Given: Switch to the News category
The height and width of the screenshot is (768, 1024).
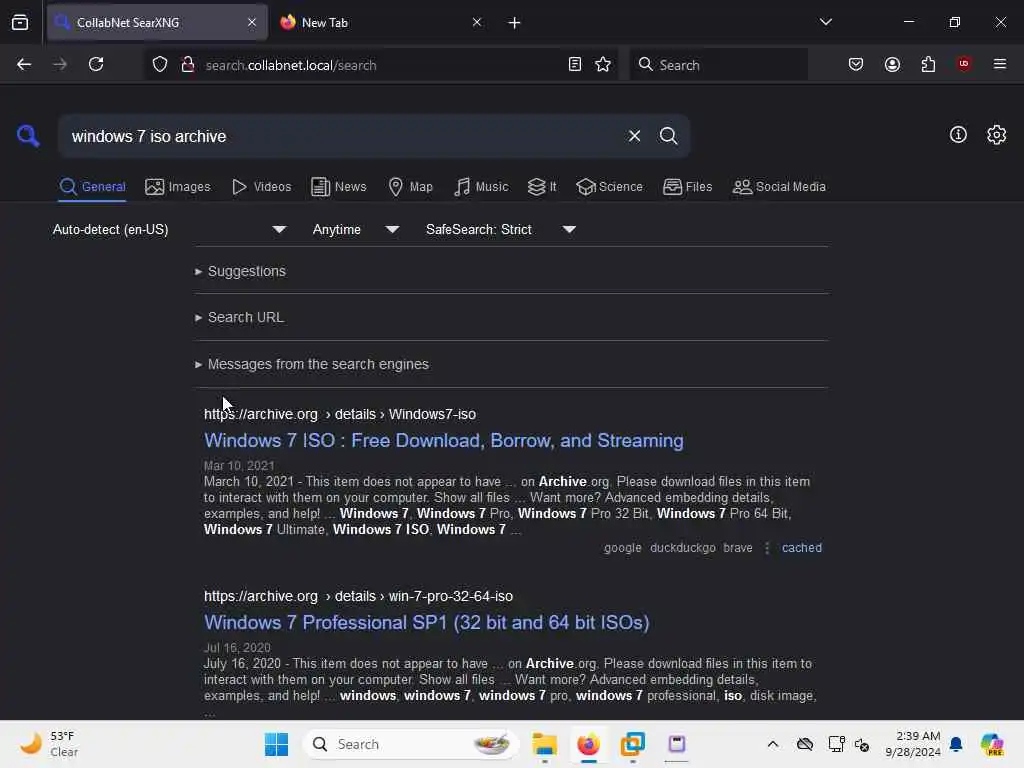Looking at the screenshot, I should (338, 187).
